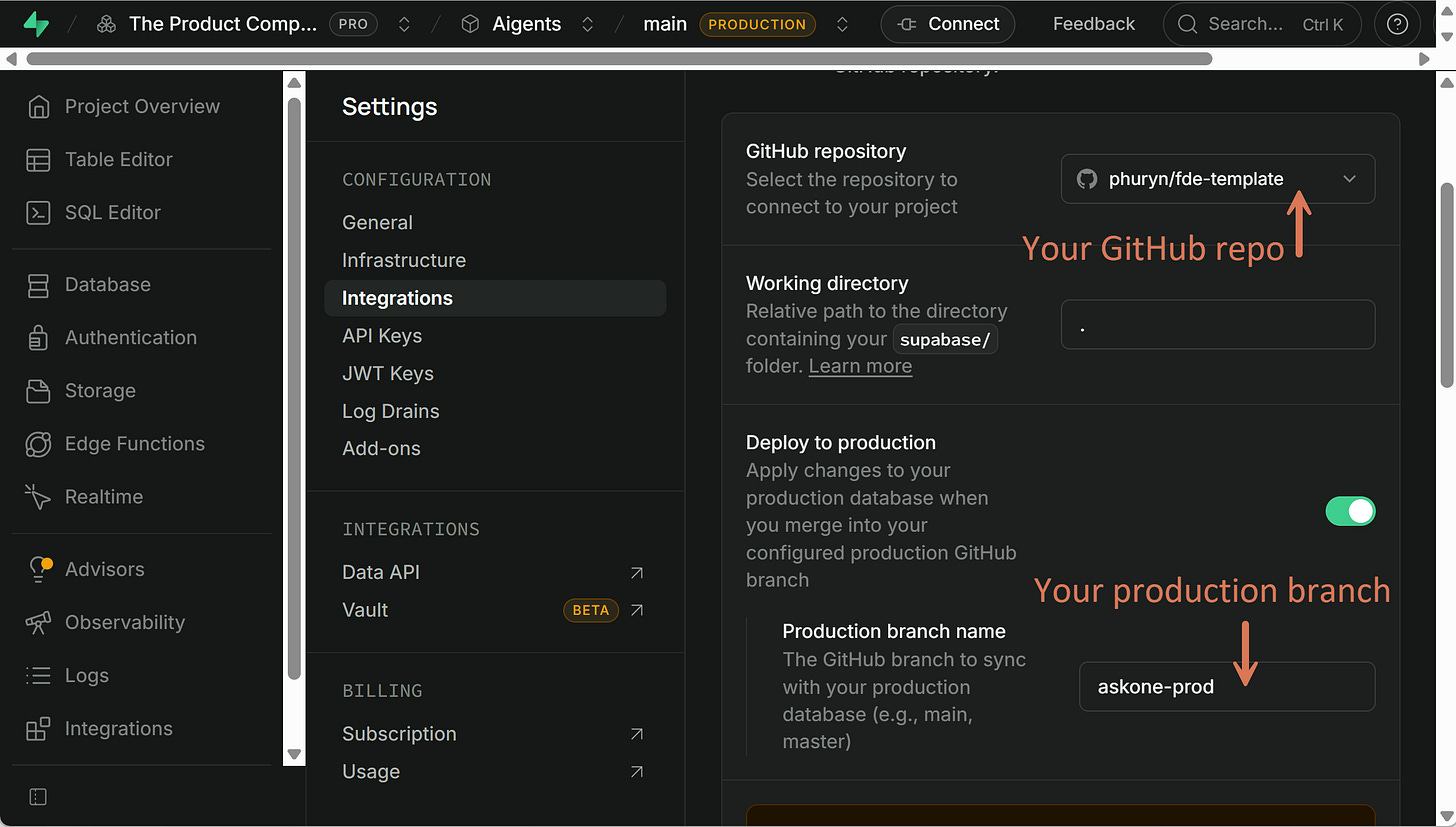This screenshot has height=827, width=1456.
Task: Click the left sidebar vertical scrollbar thumb
Action: (x=294, y=390)
